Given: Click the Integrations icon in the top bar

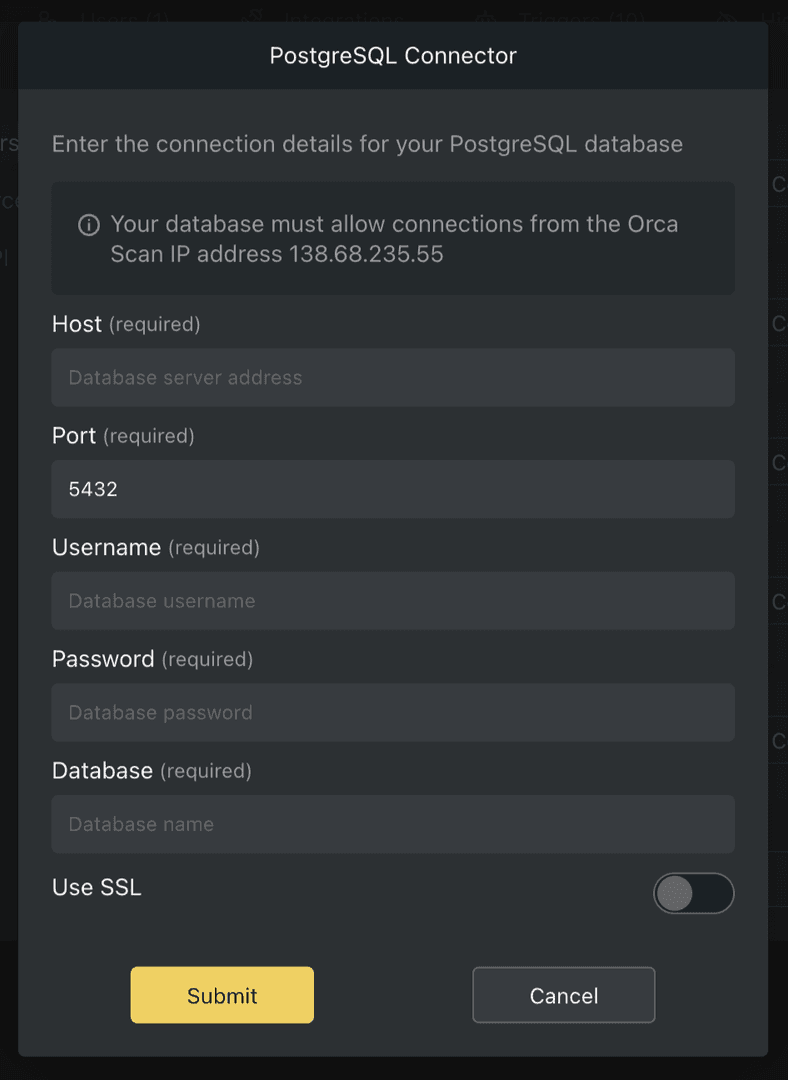Looking at the screenshot, I should (x=253, y=18).
